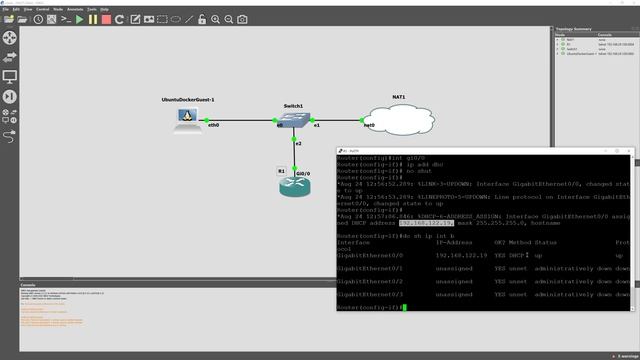The image size is (640, 360).
Task: Click the Console panel title
Action: (28, 285)
